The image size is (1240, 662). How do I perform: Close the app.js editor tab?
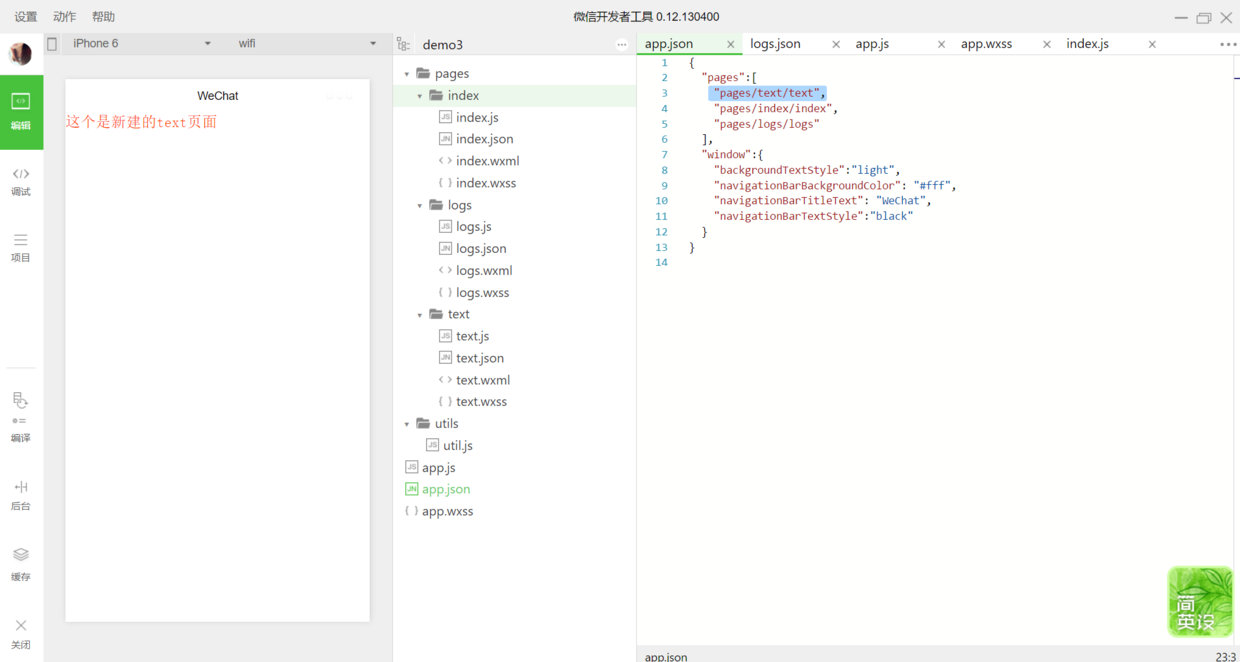point(941,44)
